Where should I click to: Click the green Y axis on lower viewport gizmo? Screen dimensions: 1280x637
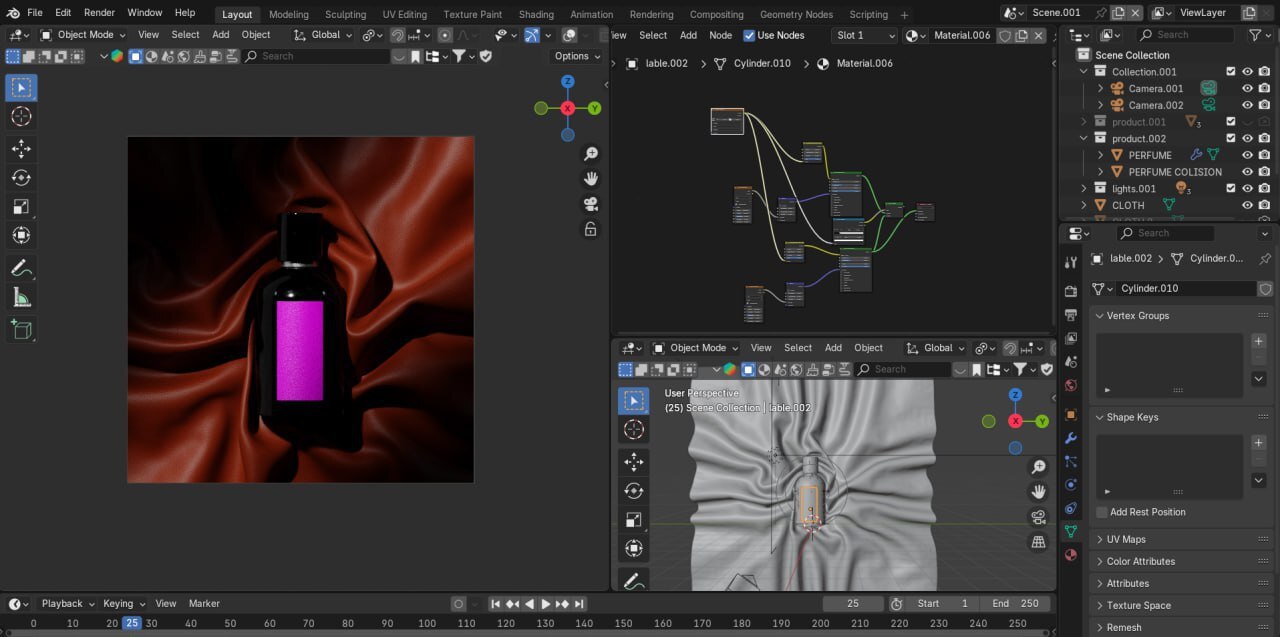1042,421
